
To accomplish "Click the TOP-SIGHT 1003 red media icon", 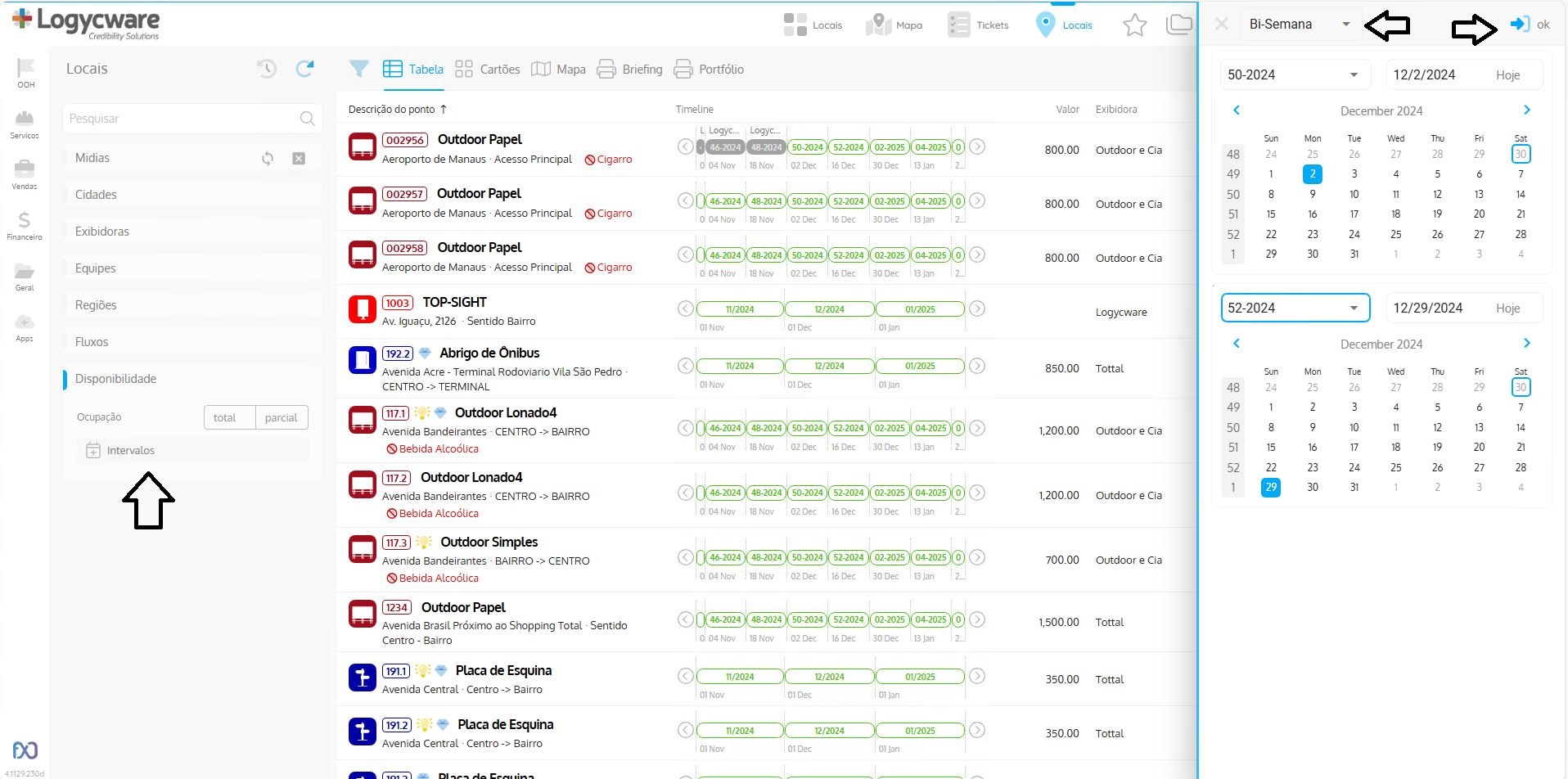I will click(x=362, y=309).
